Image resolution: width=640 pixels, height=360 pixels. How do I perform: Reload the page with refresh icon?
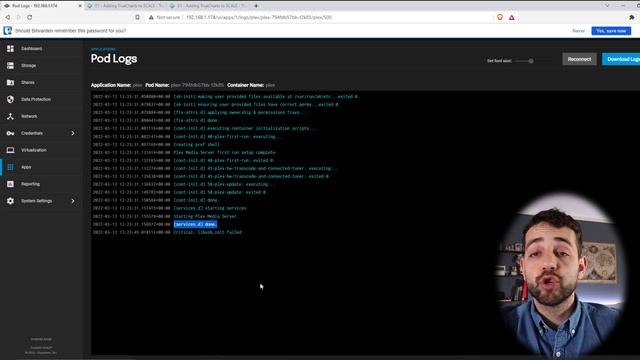tap(30, 17)
